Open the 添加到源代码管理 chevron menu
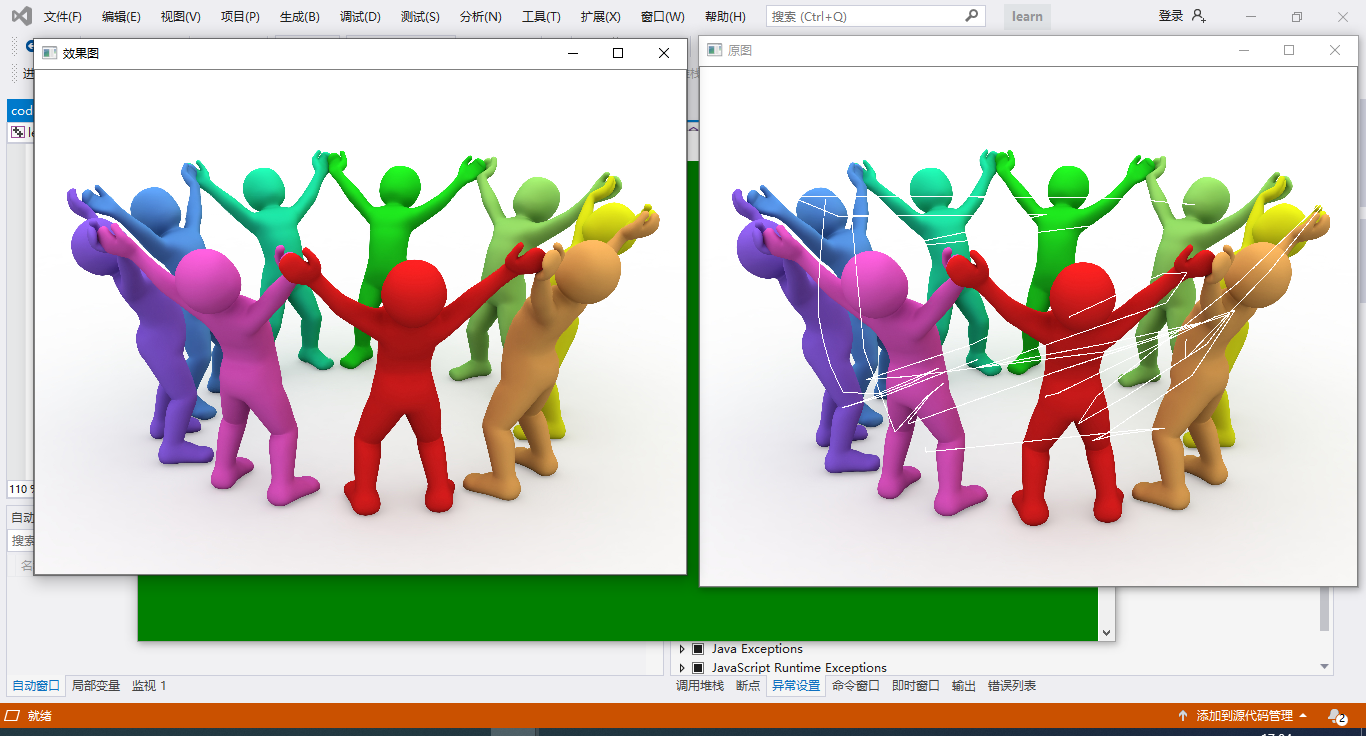The image size is (1366, 736). click(x=1302, y=715)
